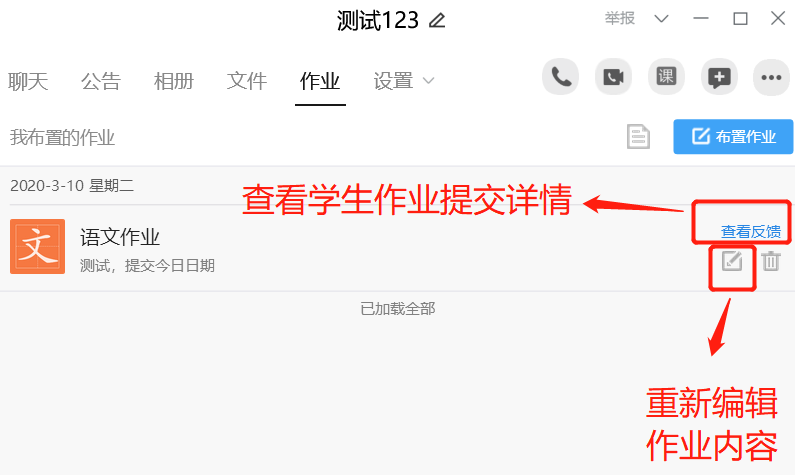This screenshot has height=475, width=795.
Task: Switch to the 聊天 tab
Action: coord(28,81)
